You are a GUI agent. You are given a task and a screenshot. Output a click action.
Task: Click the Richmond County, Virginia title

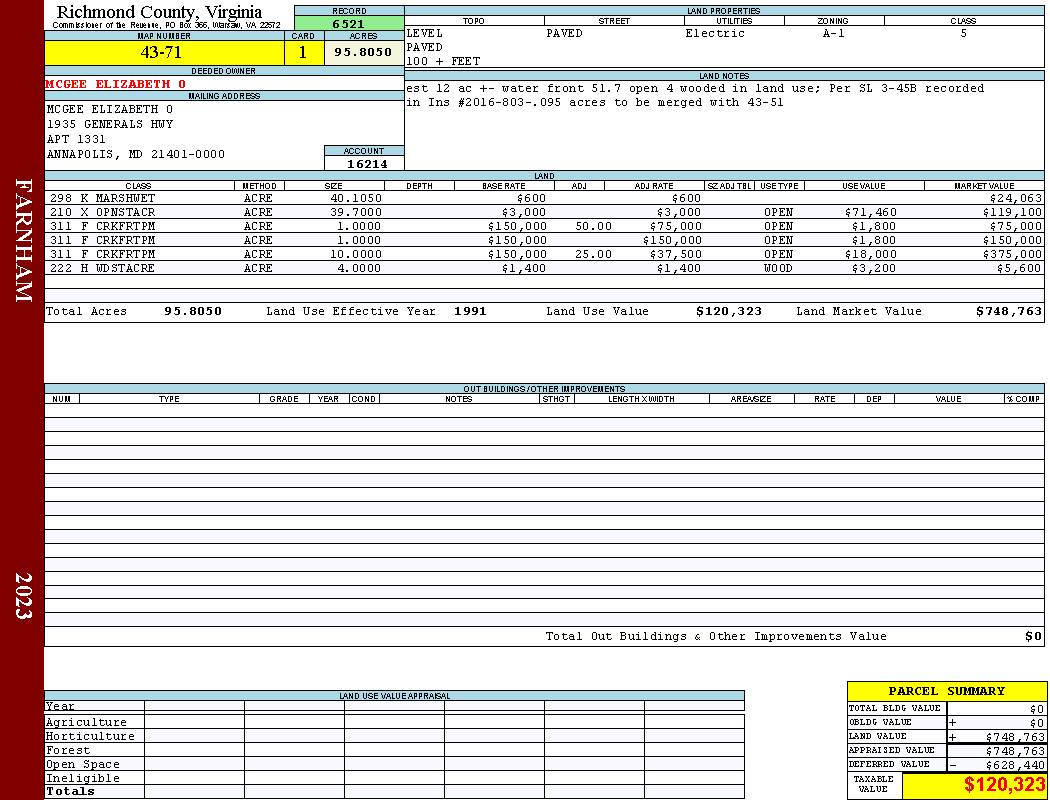point(159,11)
